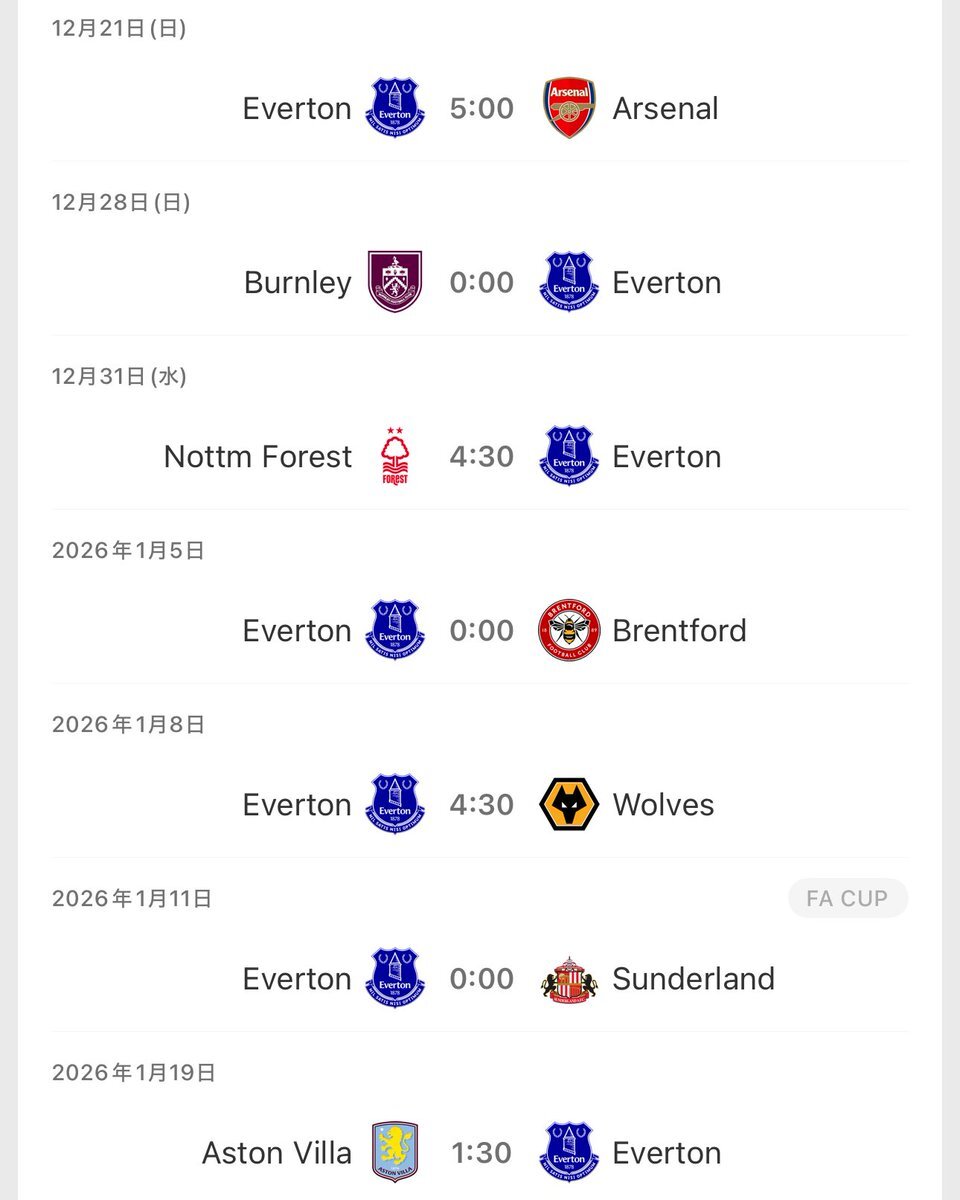Open the Arsenal team name link

[x=665, y=108]
